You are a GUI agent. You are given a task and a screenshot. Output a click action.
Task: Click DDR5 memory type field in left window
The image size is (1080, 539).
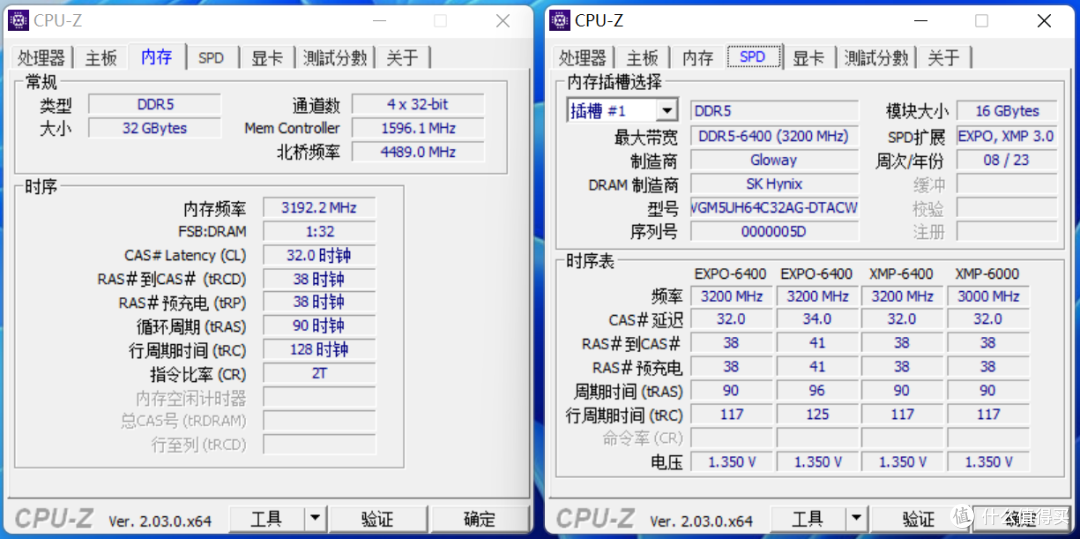155,105
